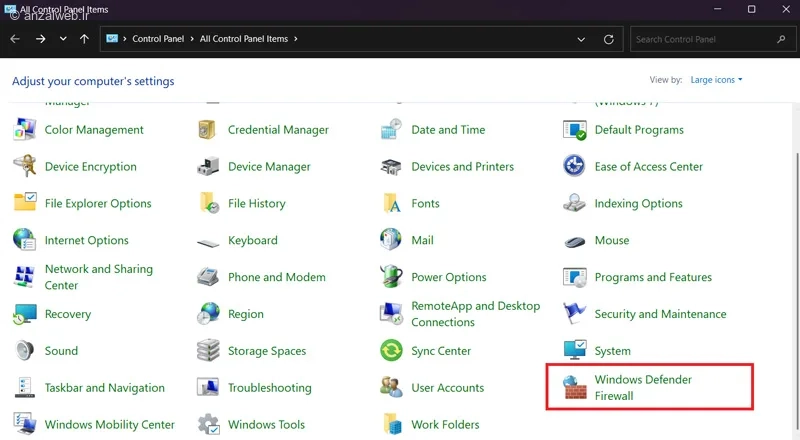
Task: Open the File Explorer Options folder icon
Action: point(24,202)
